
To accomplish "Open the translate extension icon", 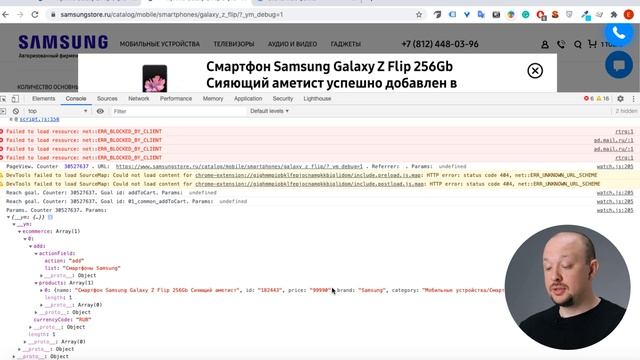I will pos(481,15).
